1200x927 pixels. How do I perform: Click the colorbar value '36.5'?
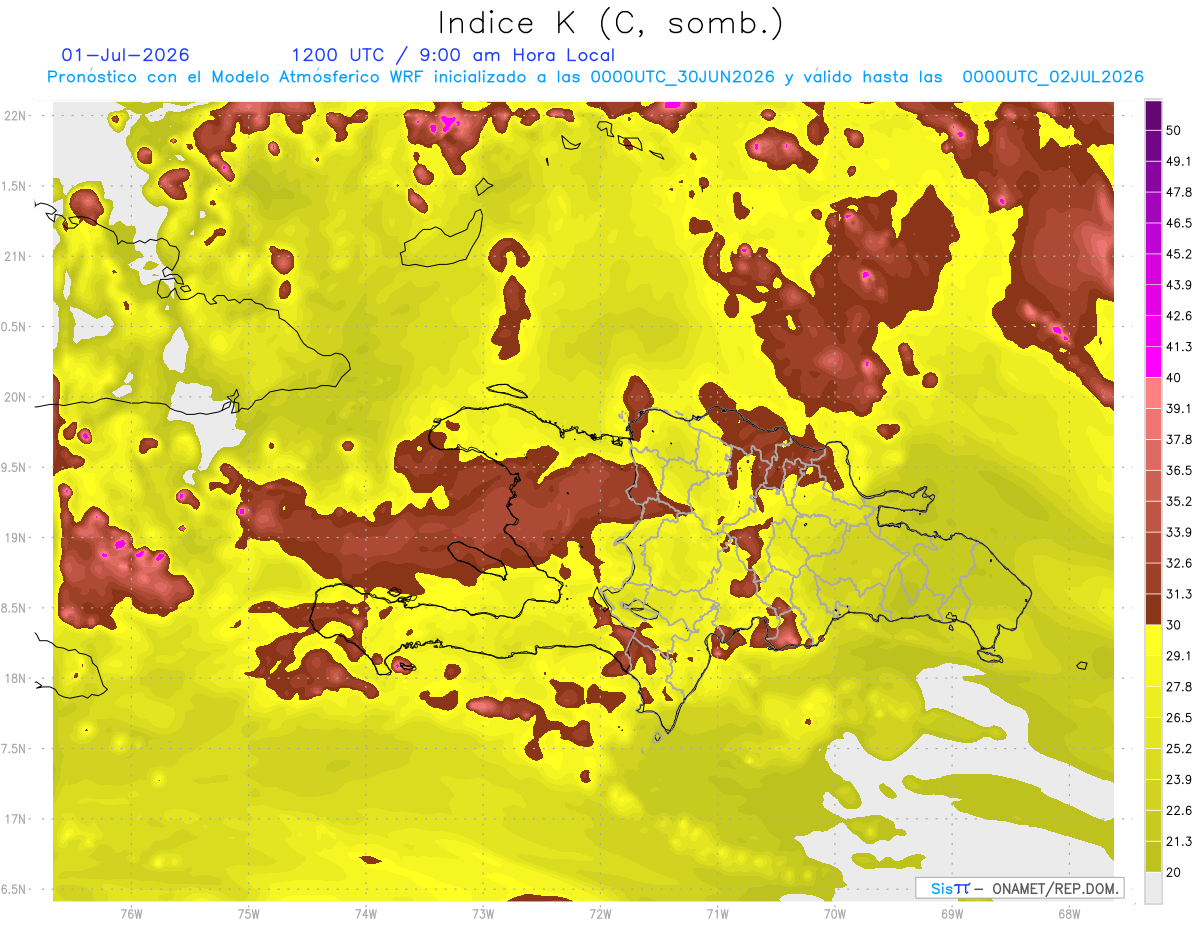pyautogui.click(x=1179, y=470)
